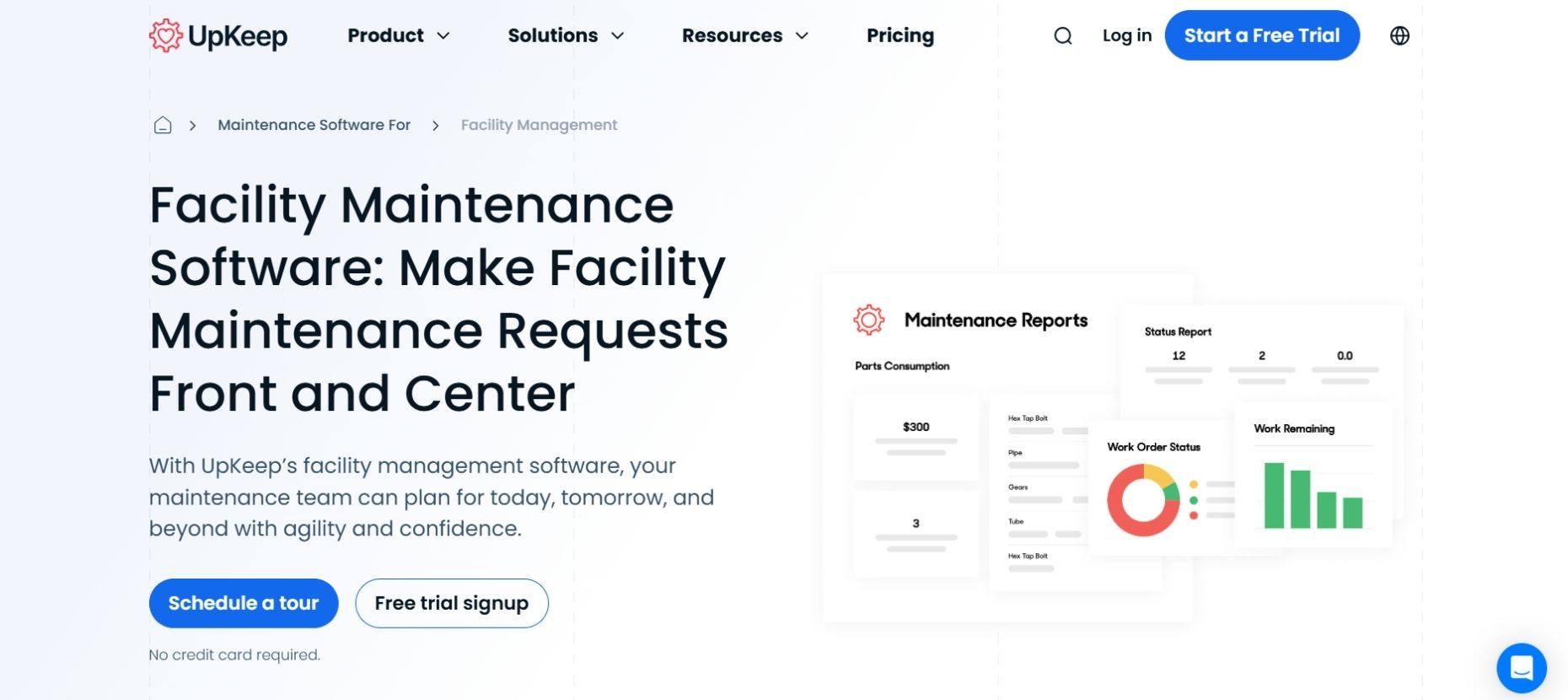Click the Maintenance Reports gear icon
The width and height of the screenshot is (1568, 700).
coord(869,320)
